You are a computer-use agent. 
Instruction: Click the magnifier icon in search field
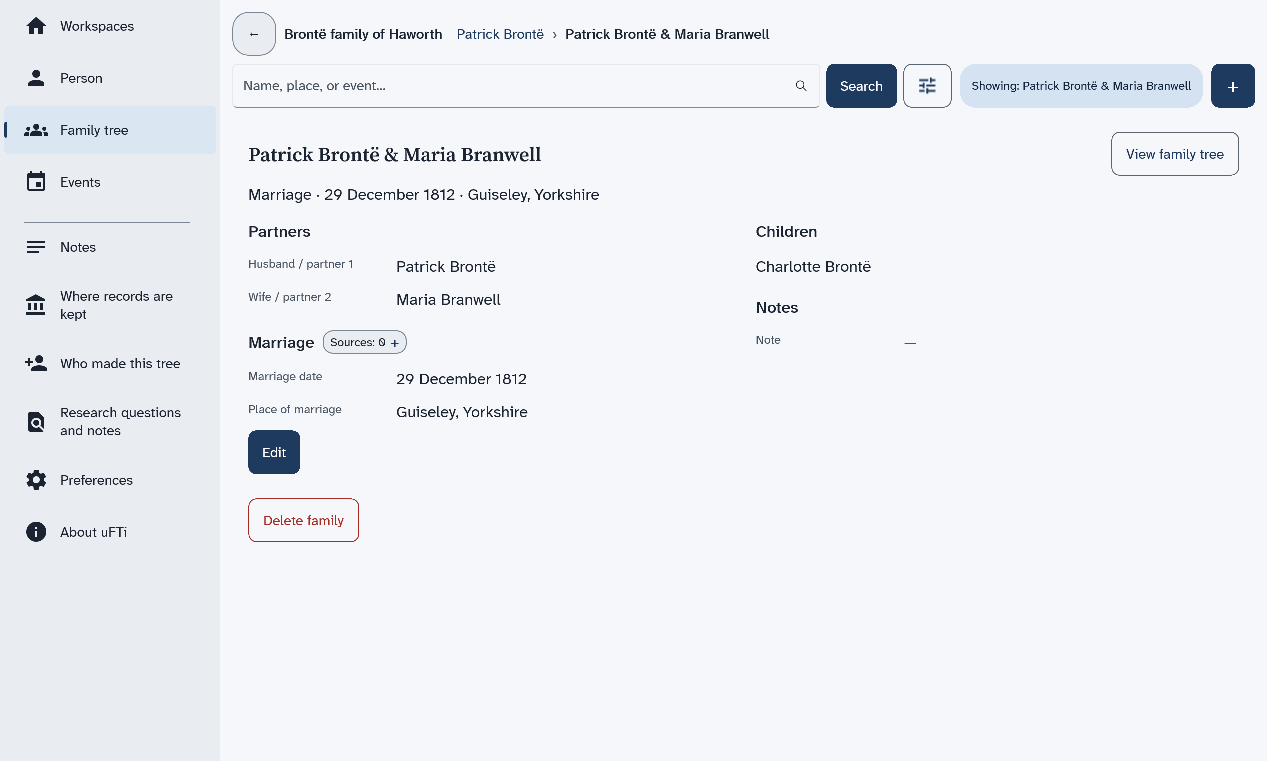(801, 86)
